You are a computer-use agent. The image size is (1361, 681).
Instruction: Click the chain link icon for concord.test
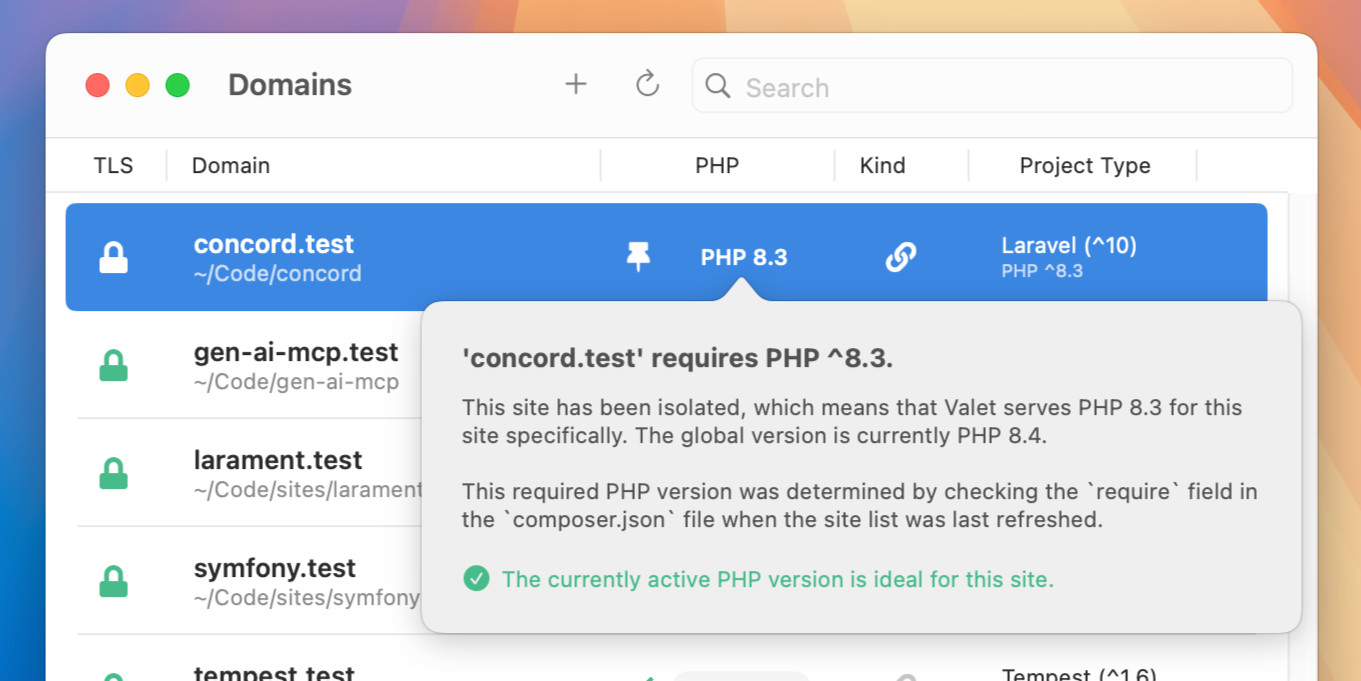901,257
